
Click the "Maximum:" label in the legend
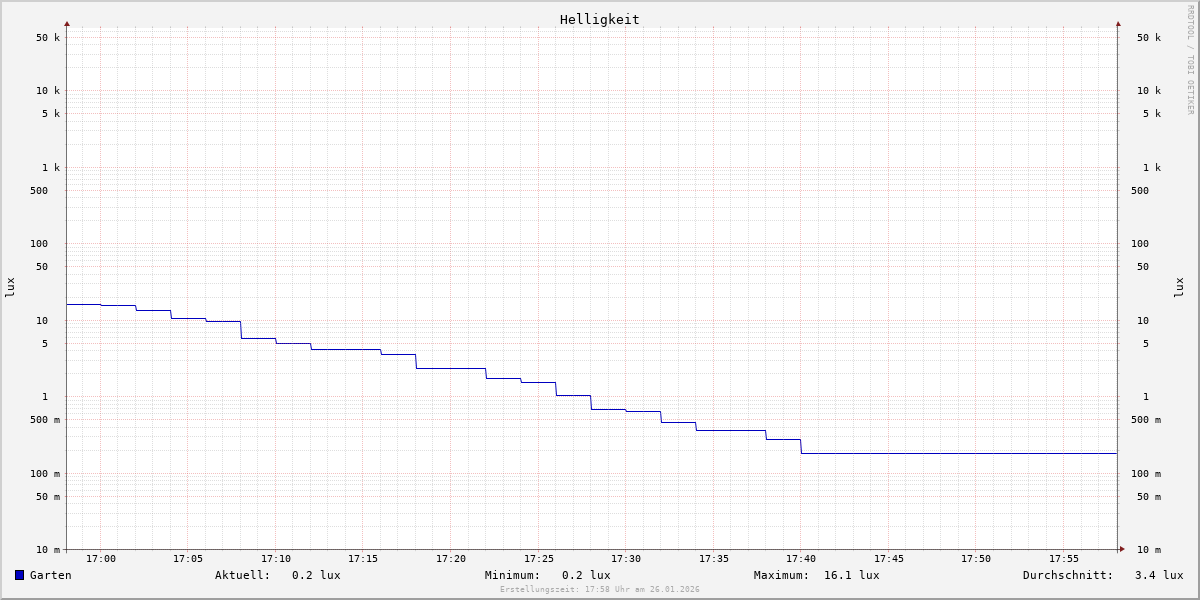[x=782, y=575]
